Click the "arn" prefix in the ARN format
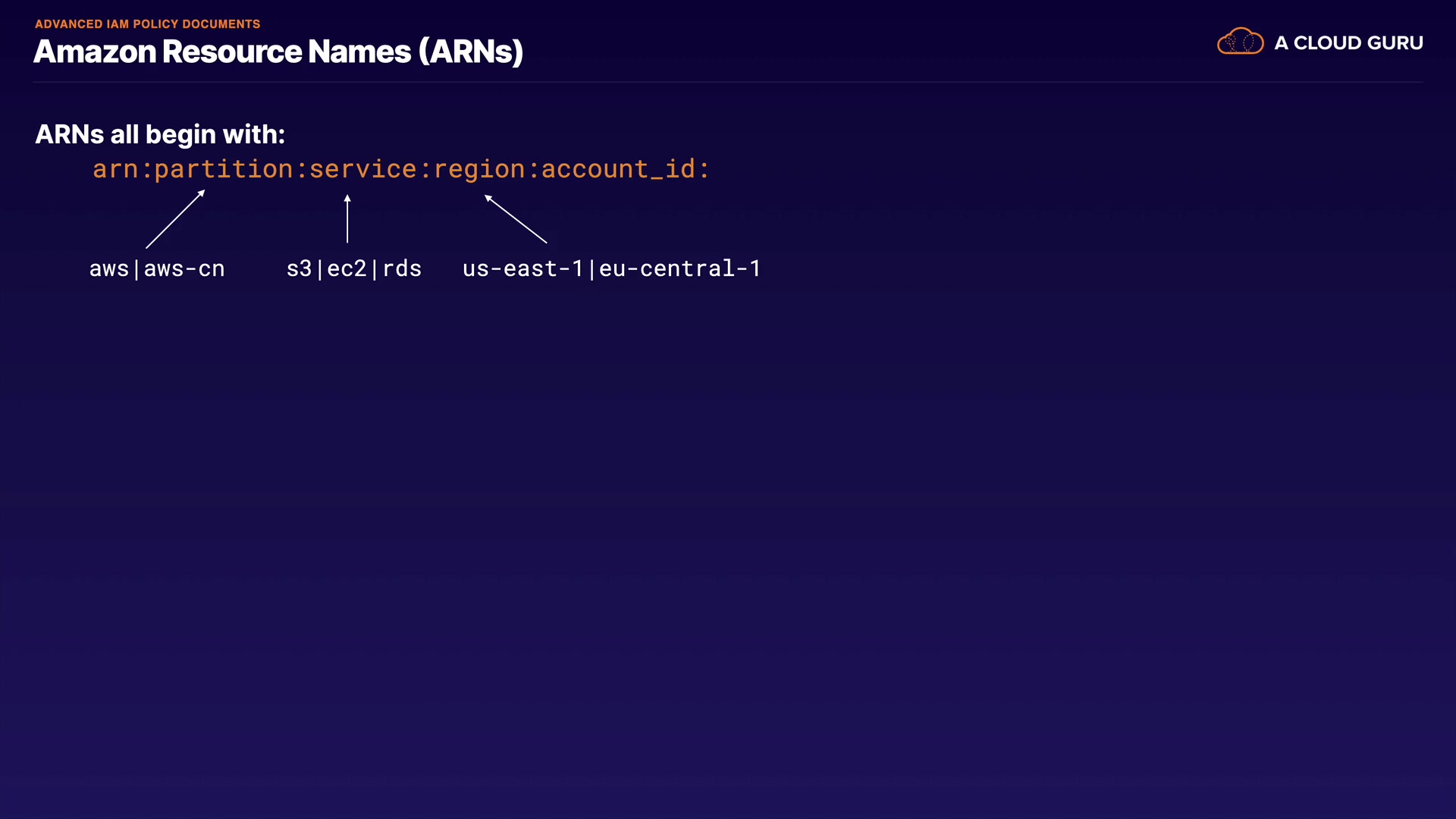Image resolution: width=1456 pixels, height=819 pixels. coord(115,169)
